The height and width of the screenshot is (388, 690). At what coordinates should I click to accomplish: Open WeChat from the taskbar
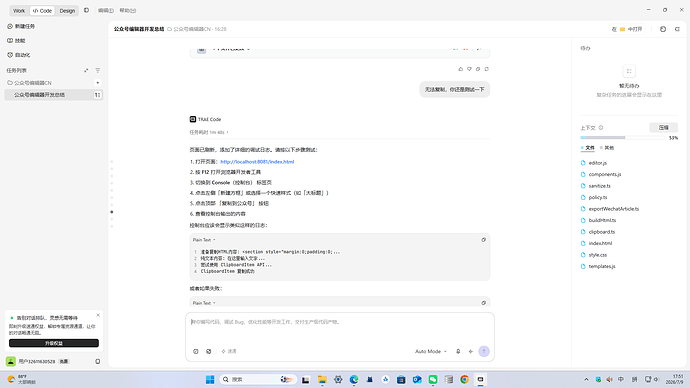(433, 379)
